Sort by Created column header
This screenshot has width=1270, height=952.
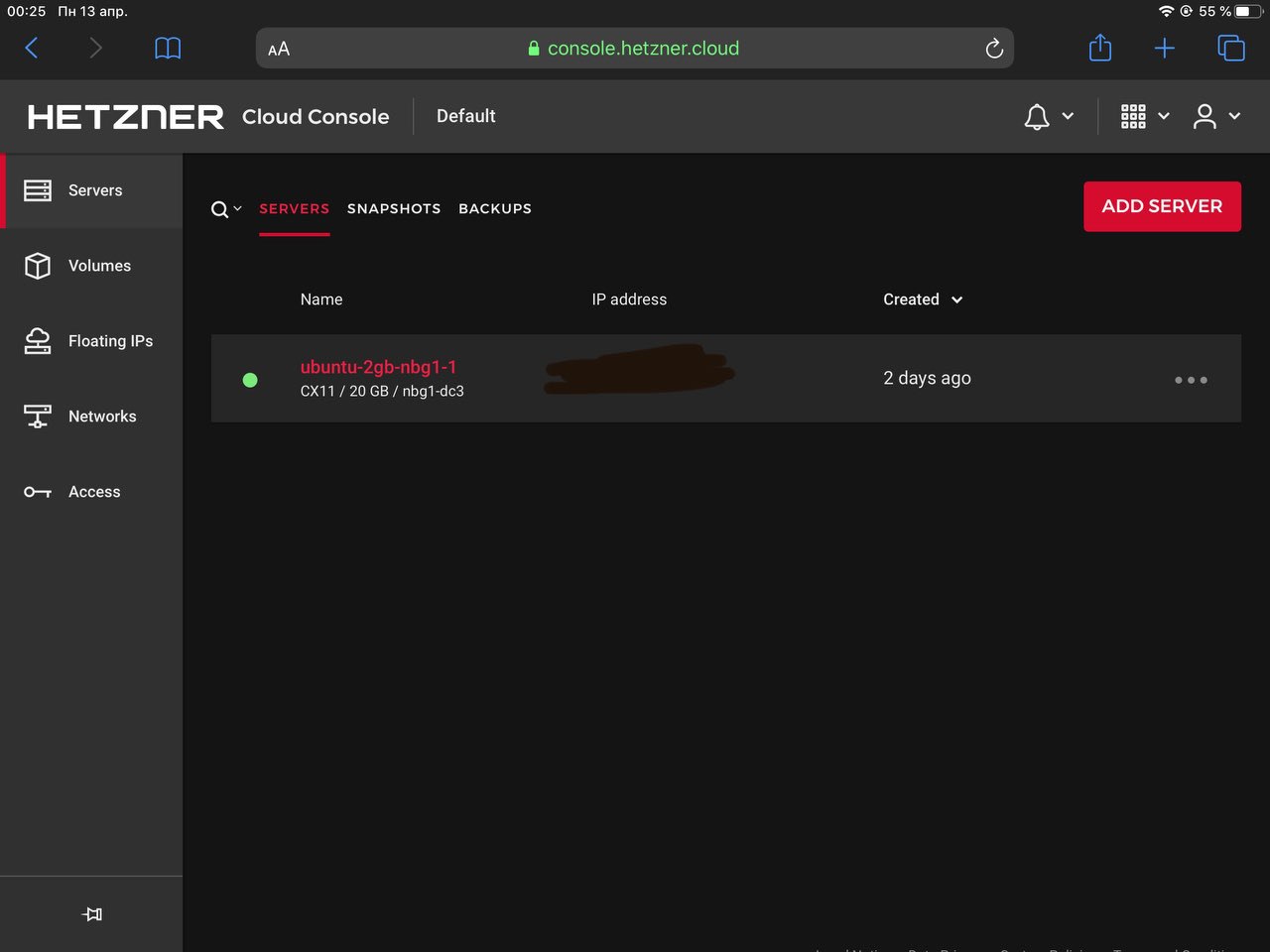[x=911, y=299]
